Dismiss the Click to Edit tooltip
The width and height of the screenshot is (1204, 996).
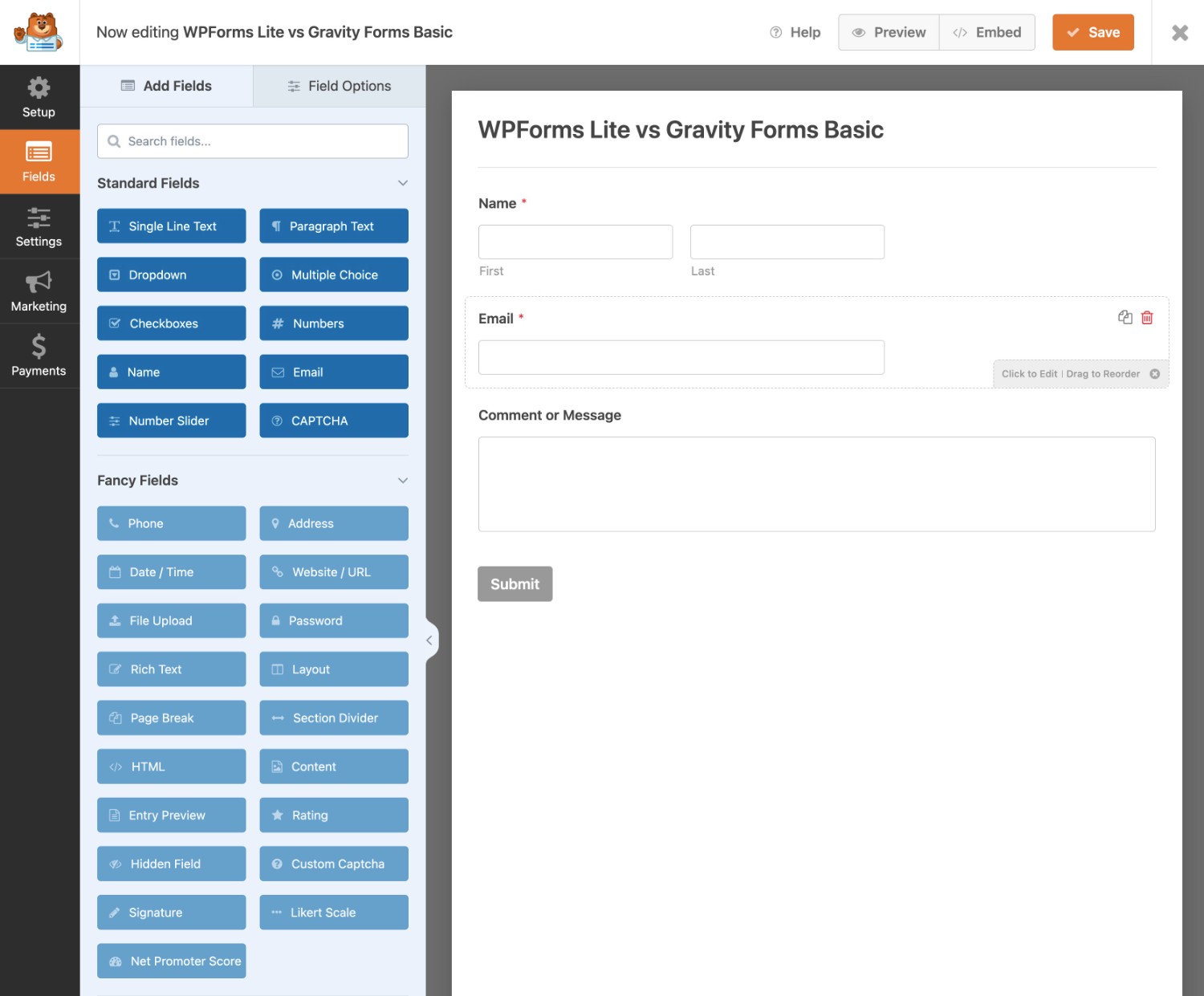[1155, 374]
